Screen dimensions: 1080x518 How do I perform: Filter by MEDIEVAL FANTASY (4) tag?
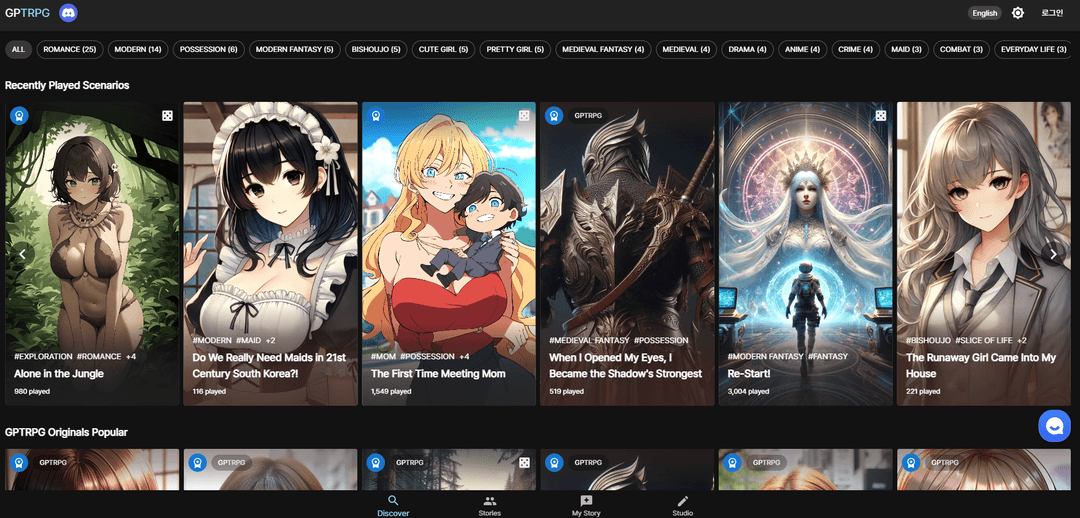click(x=603, y=50)
